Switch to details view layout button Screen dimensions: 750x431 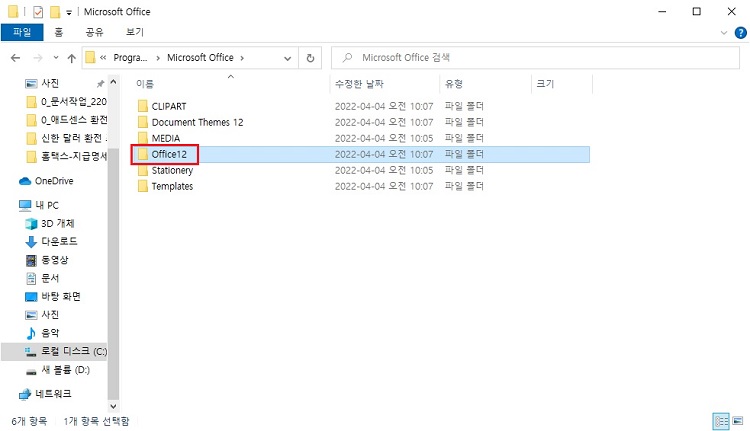tap(721, 421)
